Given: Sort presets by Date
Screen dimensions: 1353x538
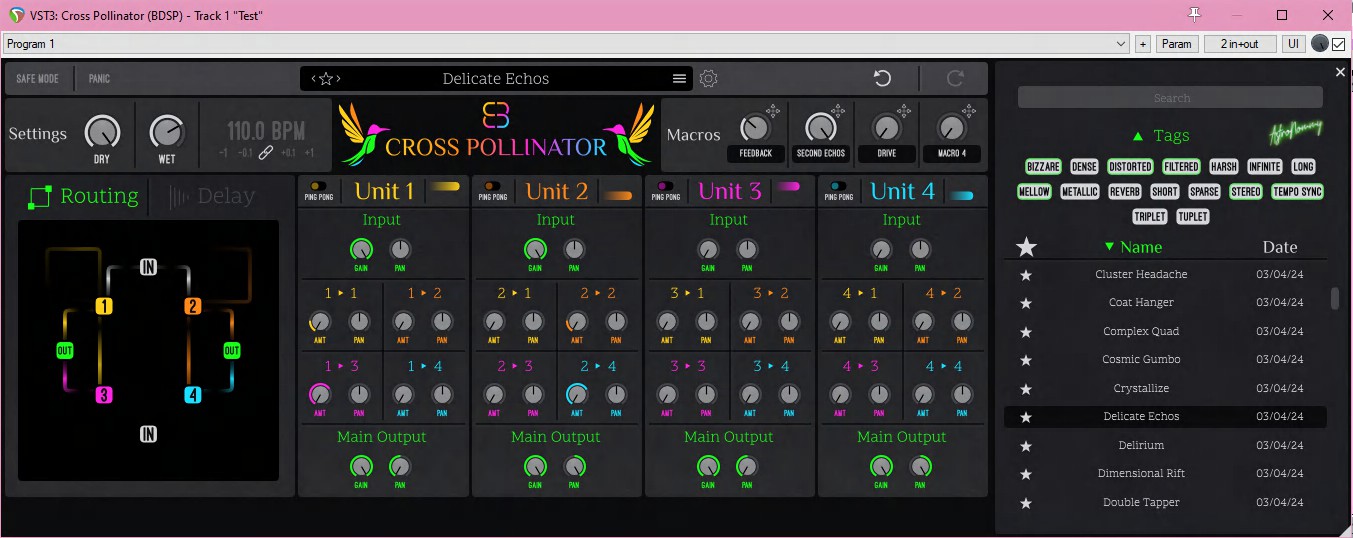Looking at the screenshot, I should click(1279, 247).
